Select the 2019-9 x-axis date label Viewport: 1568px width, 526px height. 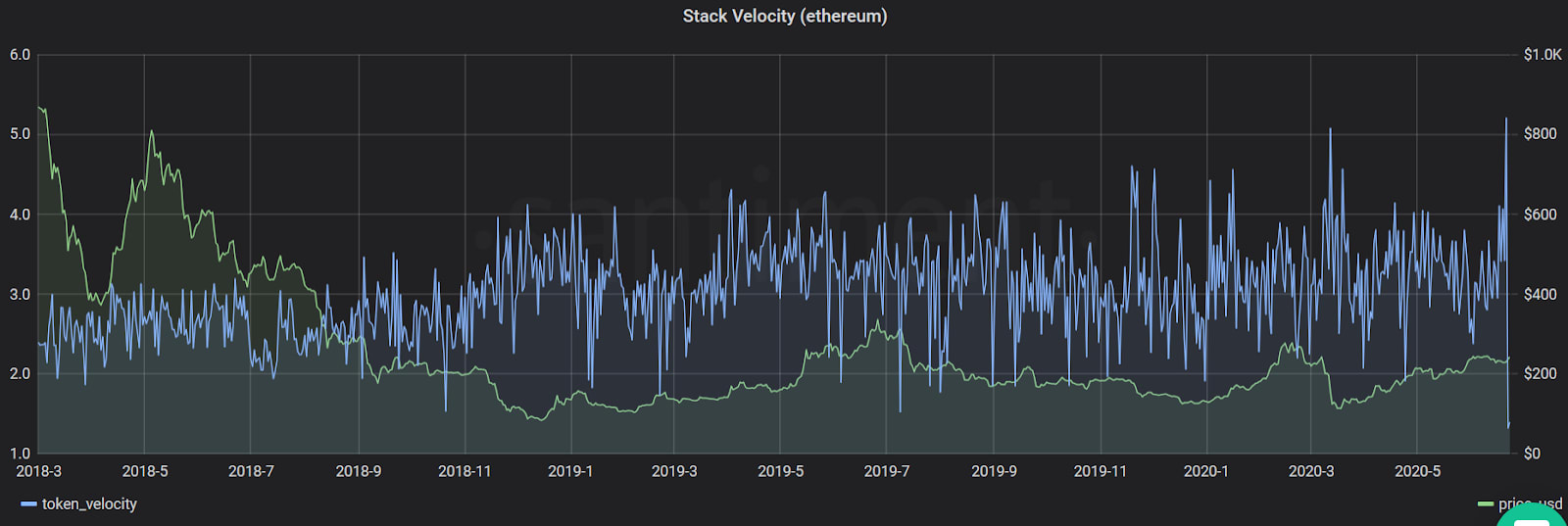994,471
